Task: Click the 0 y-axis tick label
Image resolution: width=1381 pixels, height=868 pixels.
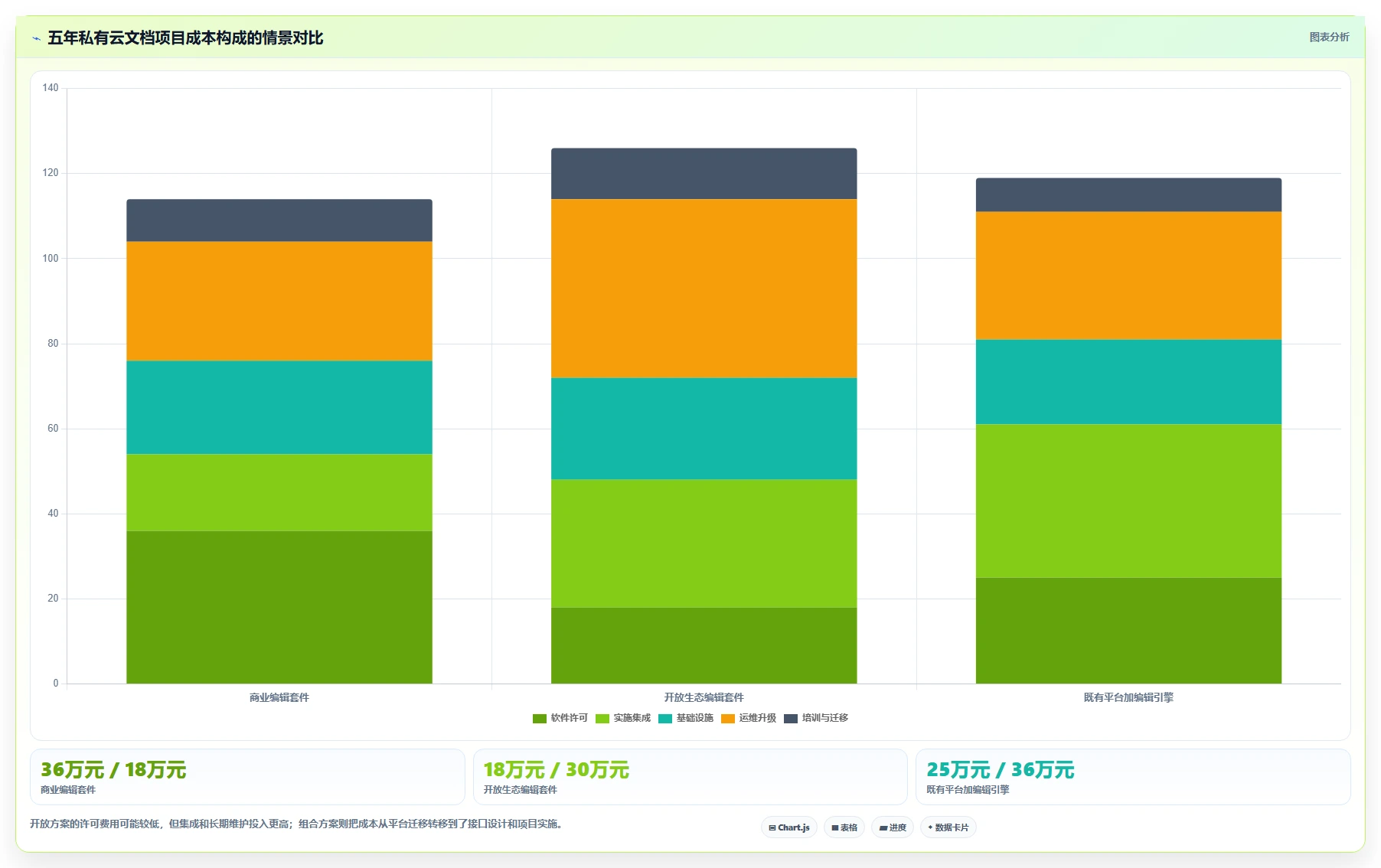Action: (x=56, y=684)
